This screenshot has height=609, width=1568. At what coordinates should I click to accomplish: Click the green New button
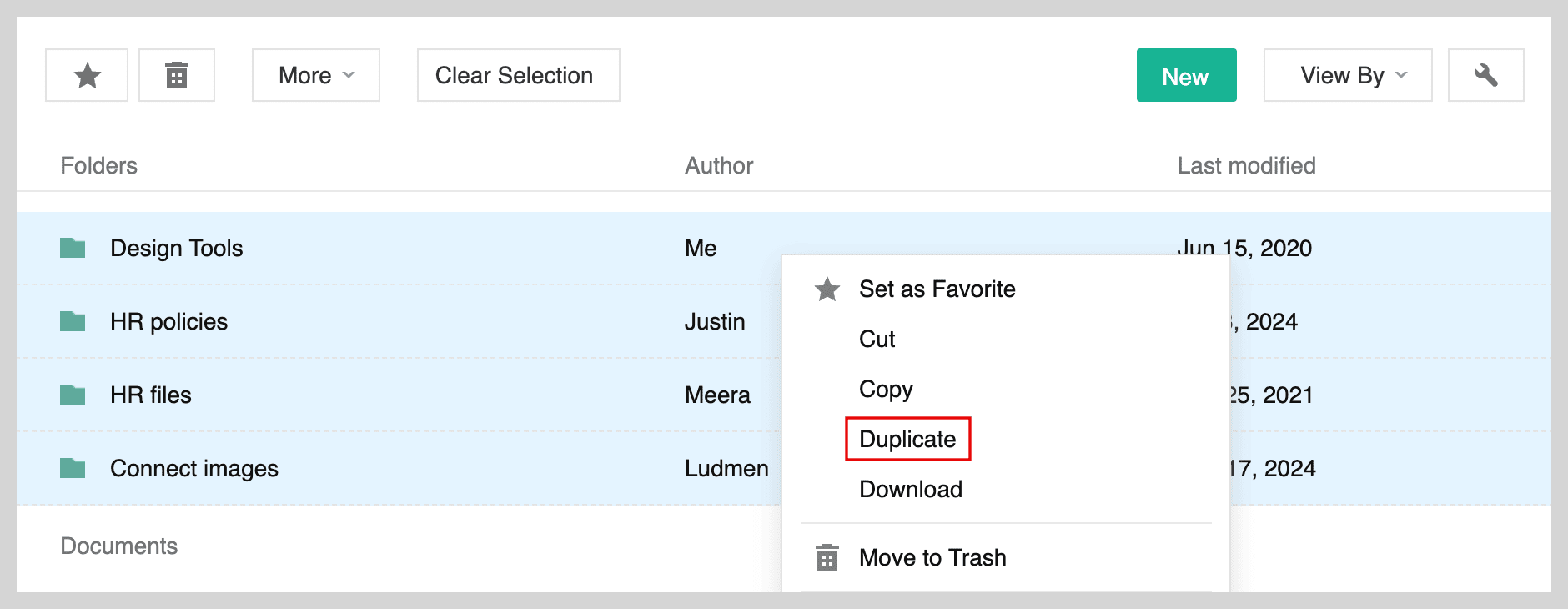[1186, 75]
